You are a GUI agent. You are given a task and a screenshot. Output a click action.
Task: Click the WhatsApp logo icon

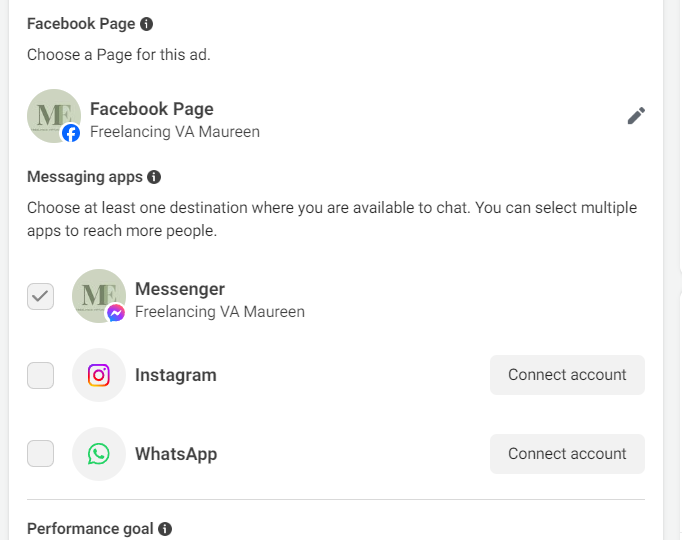pos(99,454)
